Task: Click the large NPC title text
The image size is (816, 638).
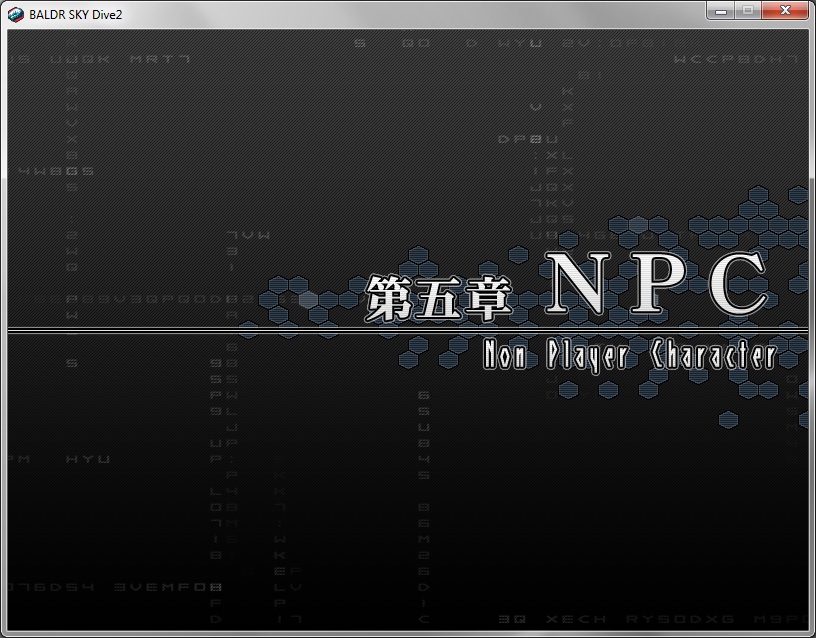Action: pyautogui.click(x=657, y=283)
